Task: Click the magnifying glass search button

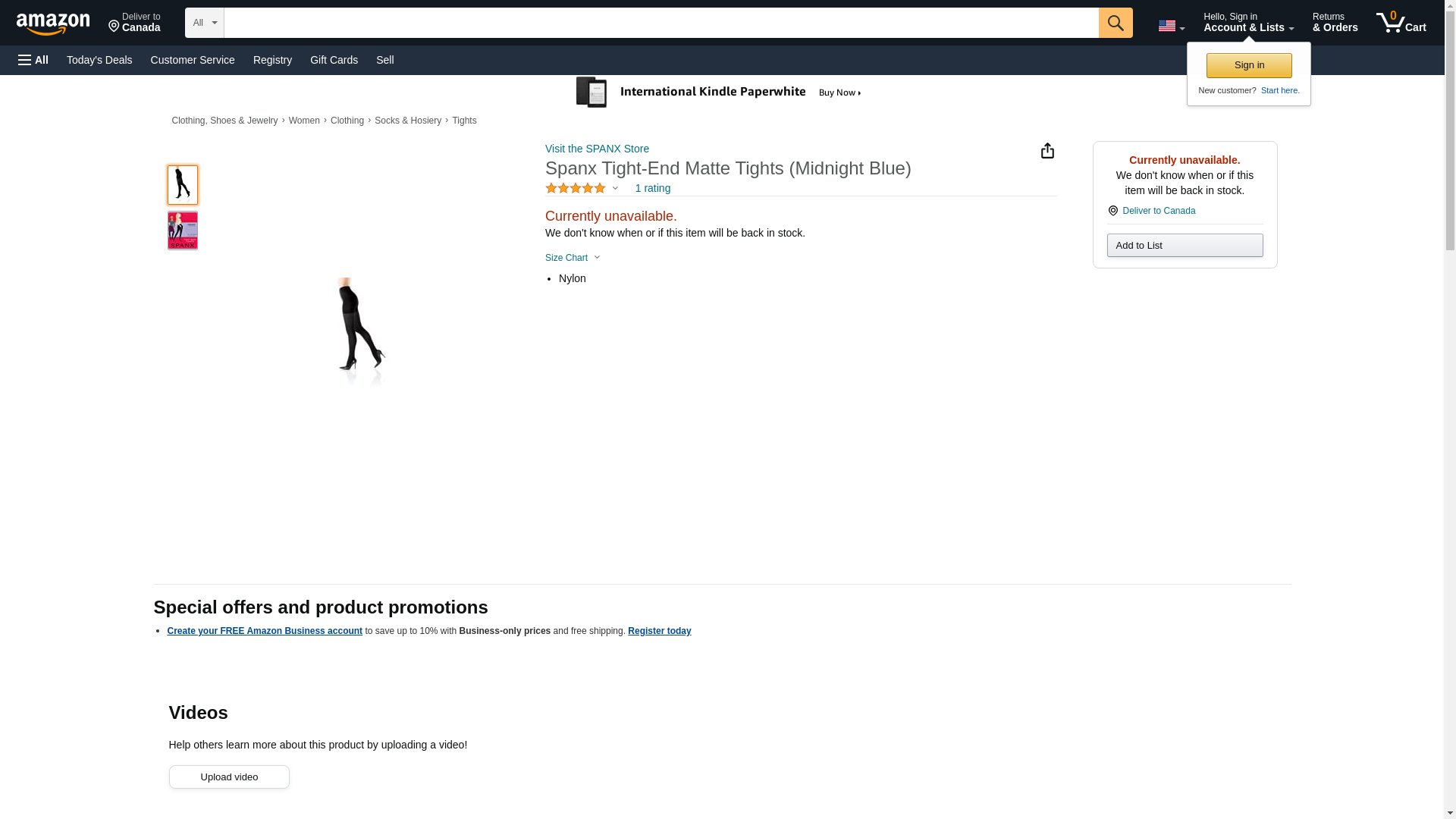Action: click(x=1115, y=23)
